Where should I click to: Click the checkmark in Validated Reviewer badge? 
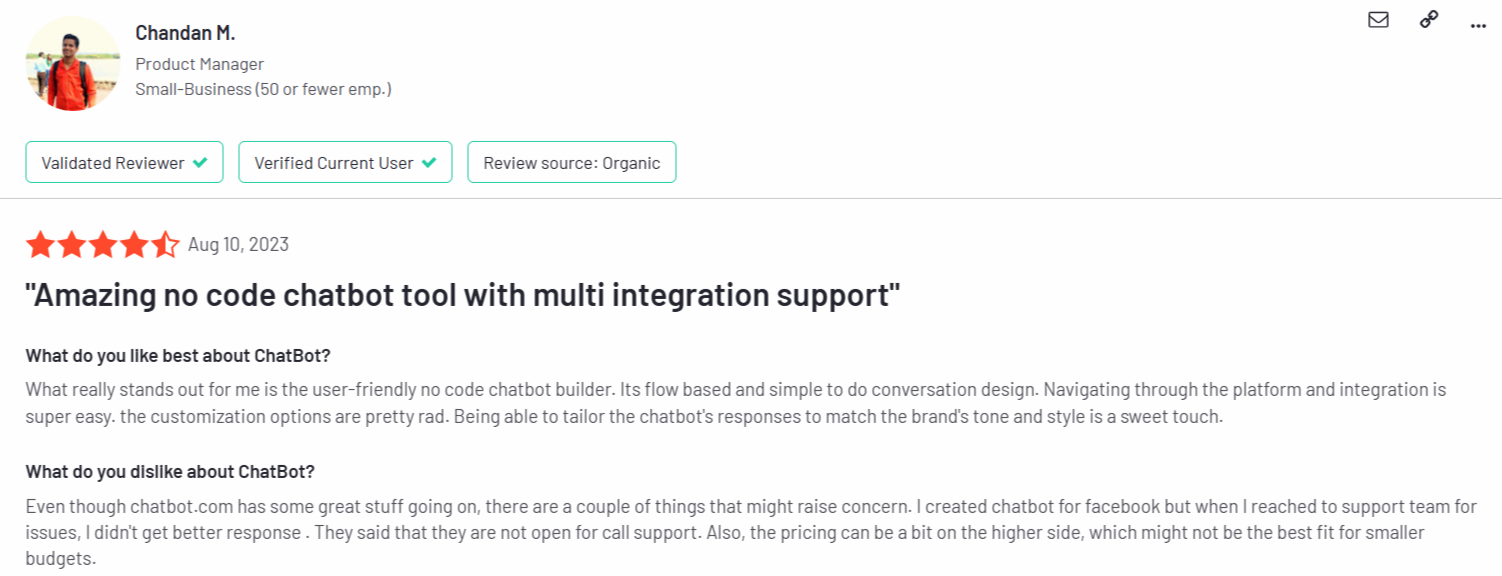[200, 162]
